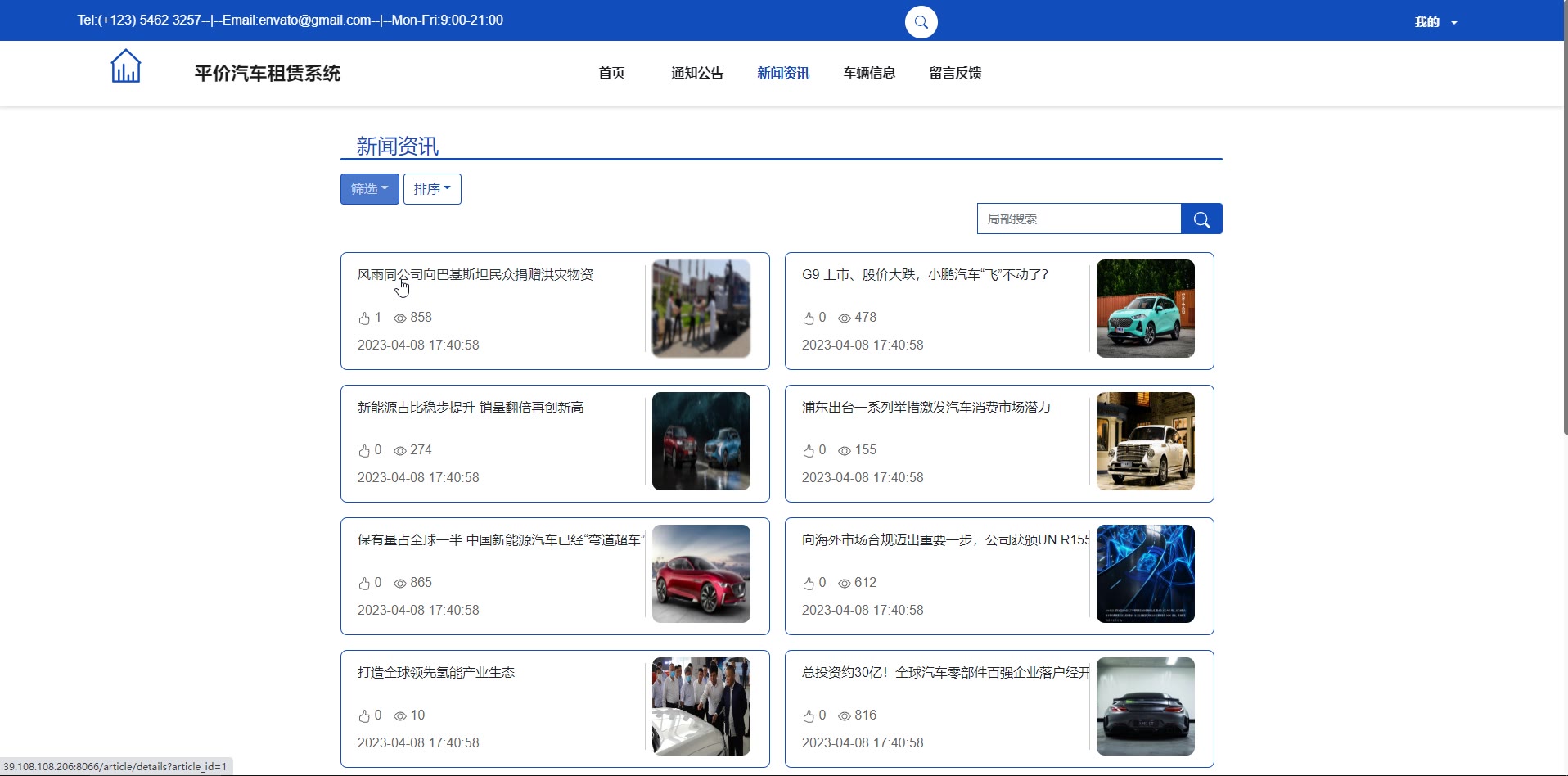
Task: Open the 我的 account dropdown
Action: (x=1435, y=22)
